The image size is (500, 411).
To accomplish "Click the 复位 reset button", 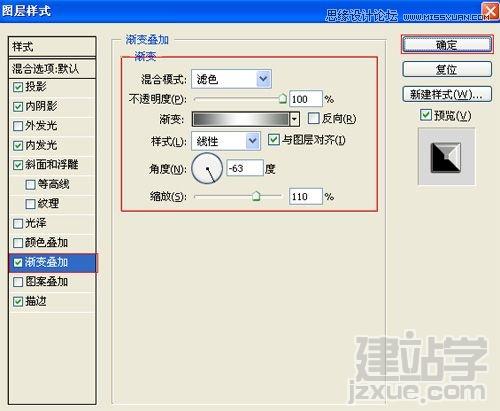I will pos(447,70).
